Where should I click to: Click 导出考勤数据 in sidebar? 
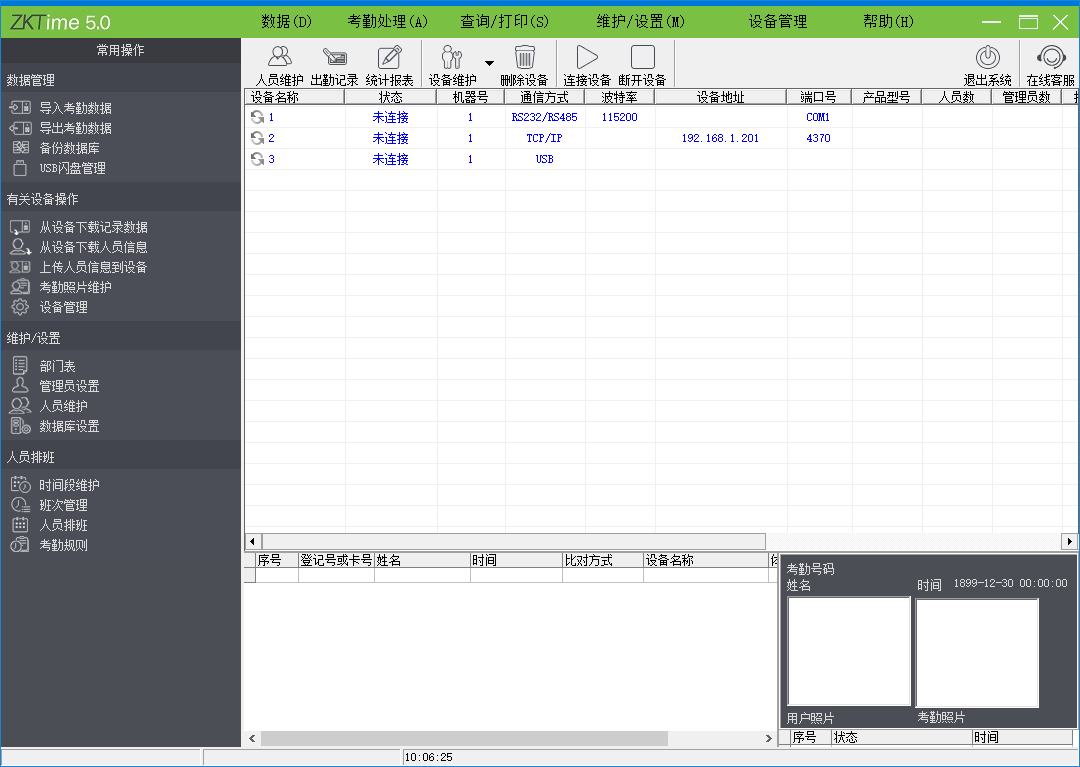pyautogui.click(x=75, y=128)
